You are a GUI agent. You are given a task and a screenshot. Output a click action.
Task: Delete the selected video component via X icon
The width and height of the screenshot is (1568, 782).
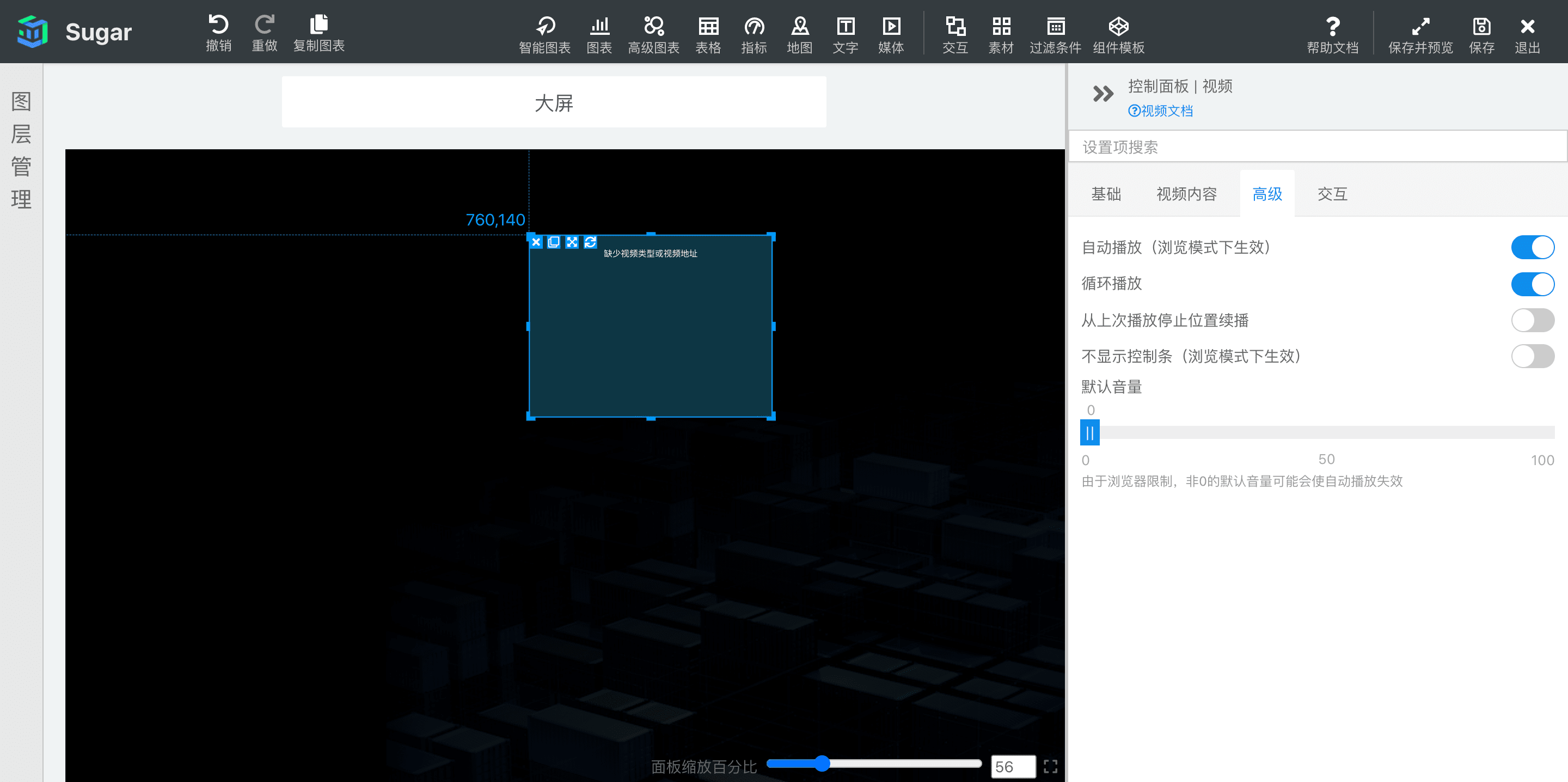(536, 242)
